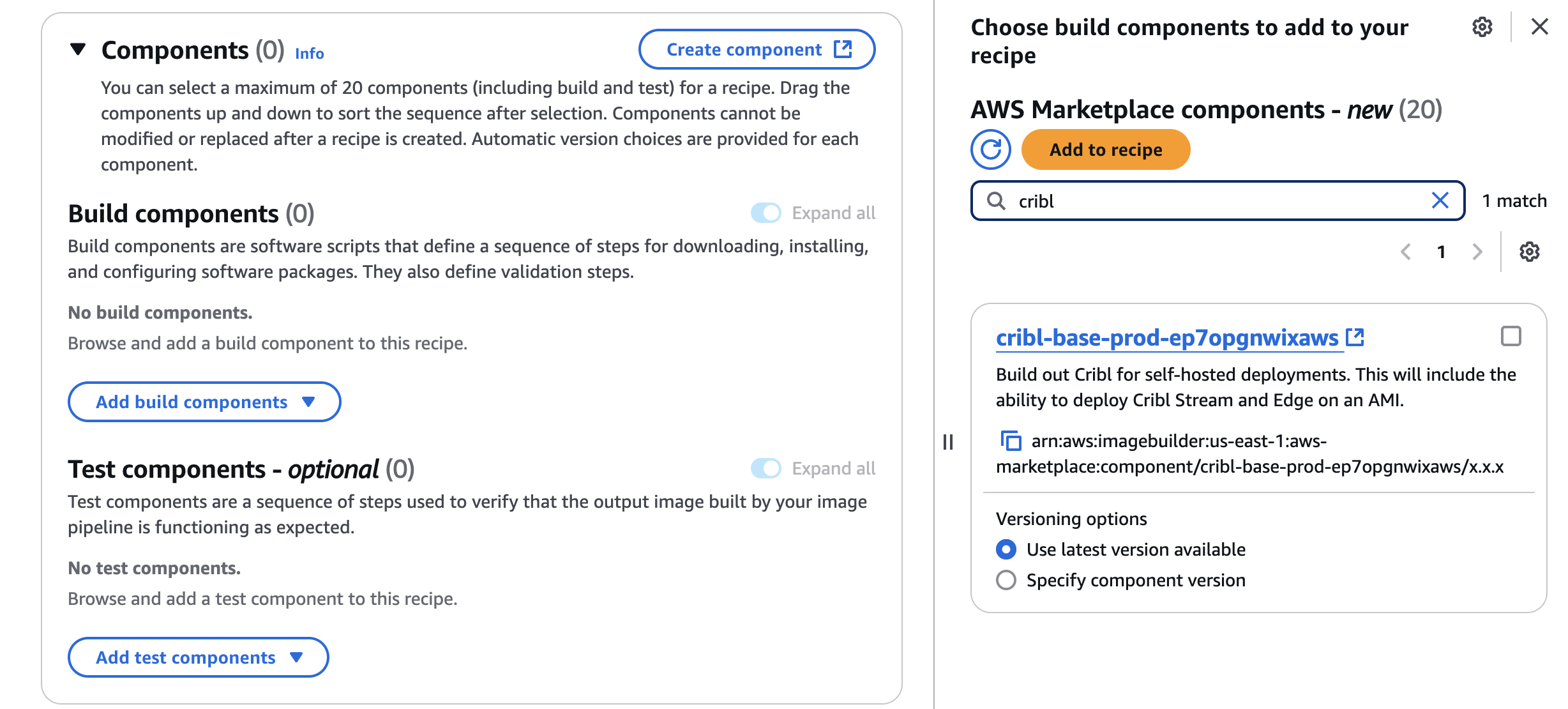Image resolution: width=1568 pixels, height=709 pixels.
Task: Close the build components panel
Action: [1539, 27]
